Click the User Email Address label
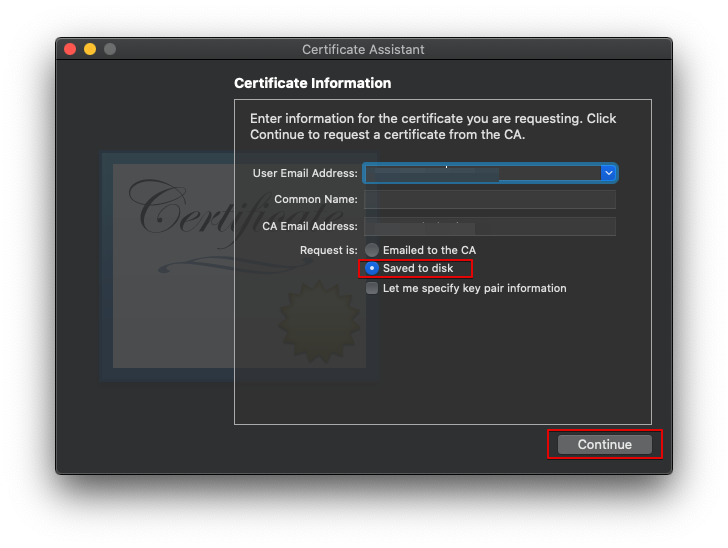 tap(305, 173)
